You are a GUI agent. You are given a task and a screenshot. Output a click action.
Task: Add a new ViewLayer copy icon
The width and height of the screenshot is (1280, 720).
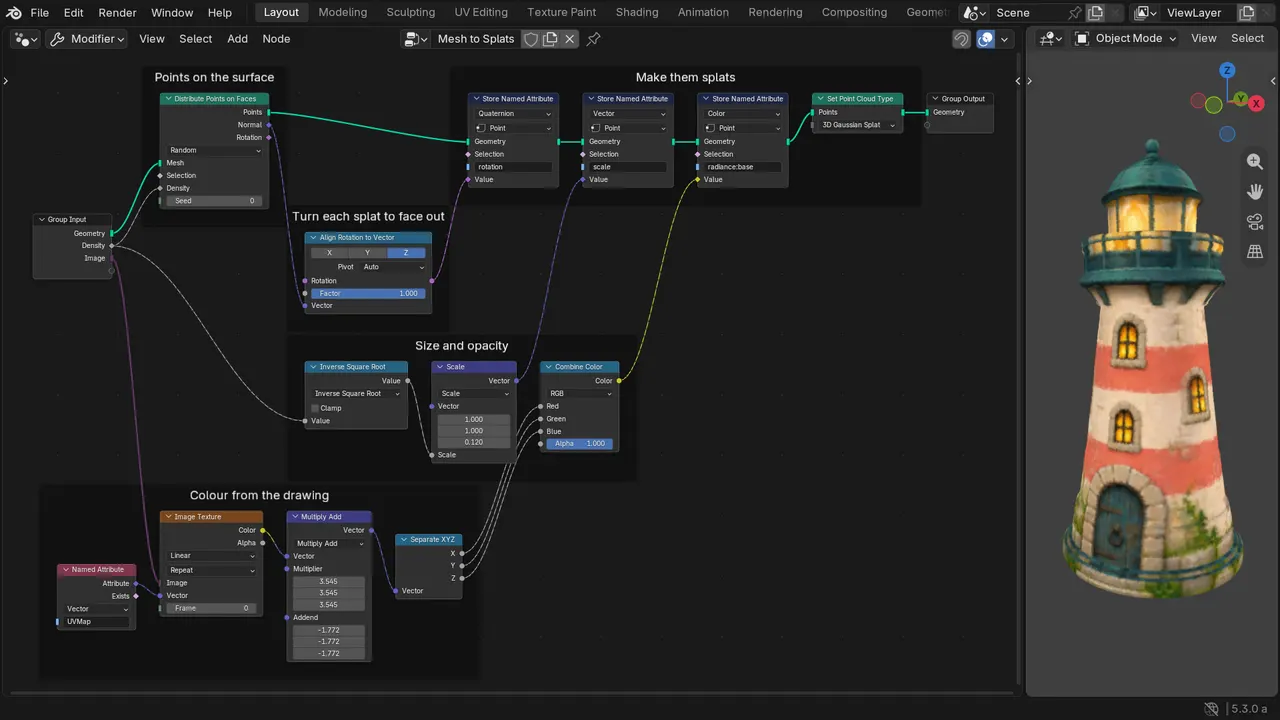pos(1246,12)
